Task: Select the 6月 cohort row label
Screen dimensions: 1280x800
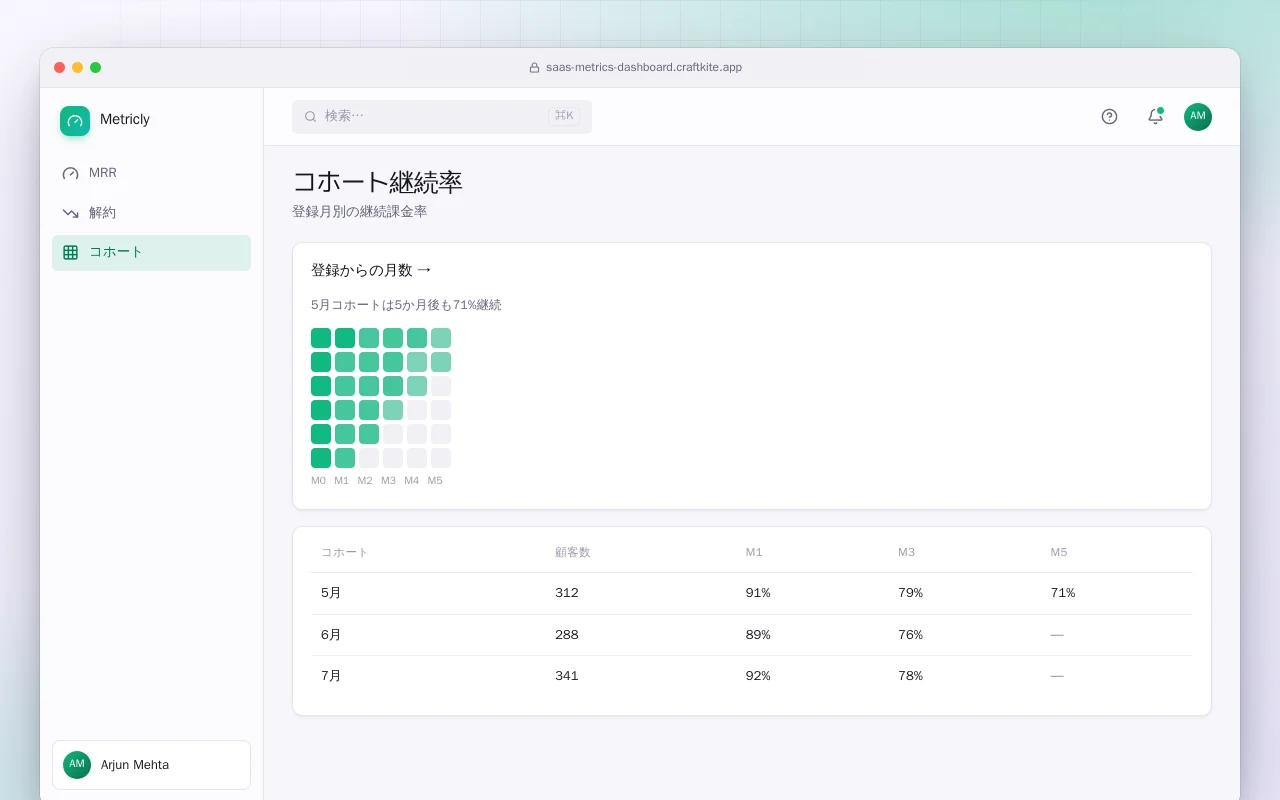Action: (331, 635)
